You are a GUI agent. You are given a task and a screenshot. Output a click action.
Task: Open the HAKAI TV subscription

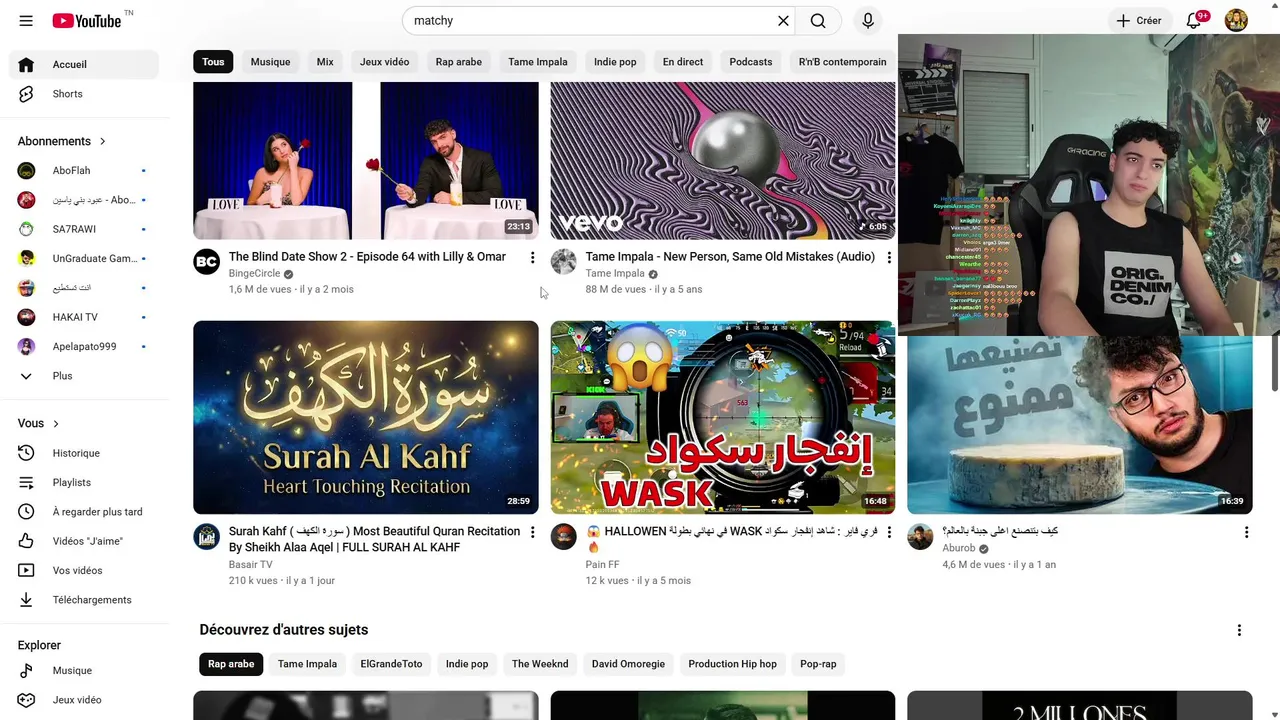click(x=84, y=317)
